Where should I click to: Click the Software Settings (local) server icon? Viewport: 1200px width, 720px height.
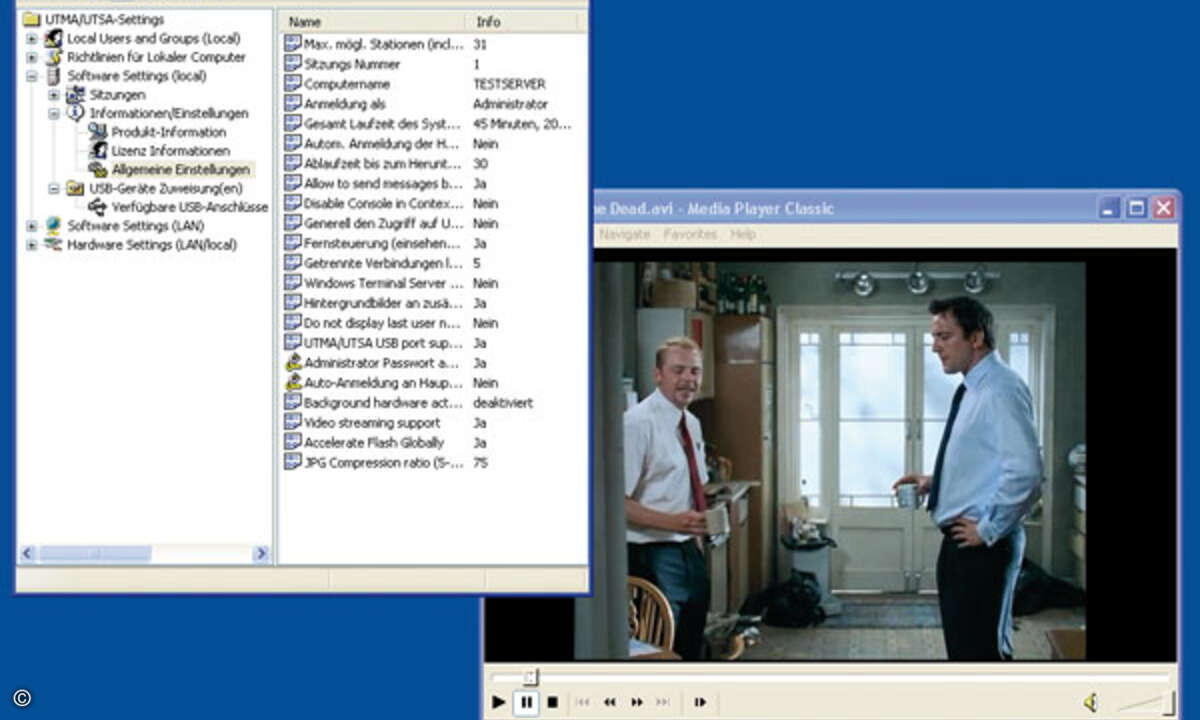(x=54, y=76)
